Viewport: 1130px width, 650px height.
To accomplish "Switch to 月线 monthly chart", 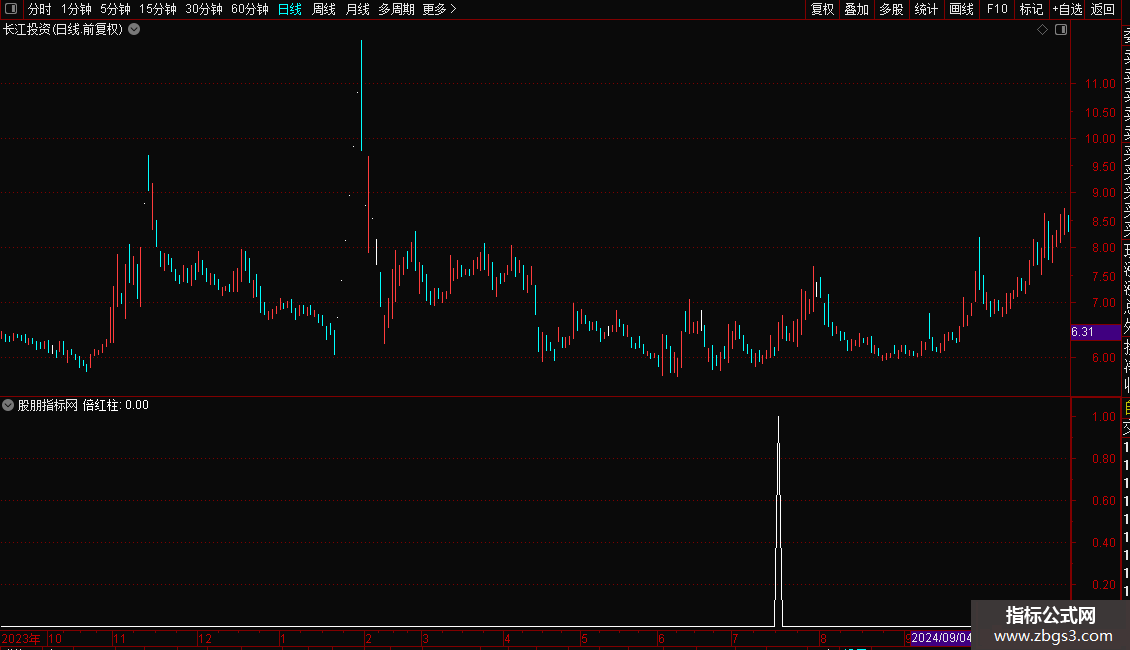I will (x=357, y=9).
